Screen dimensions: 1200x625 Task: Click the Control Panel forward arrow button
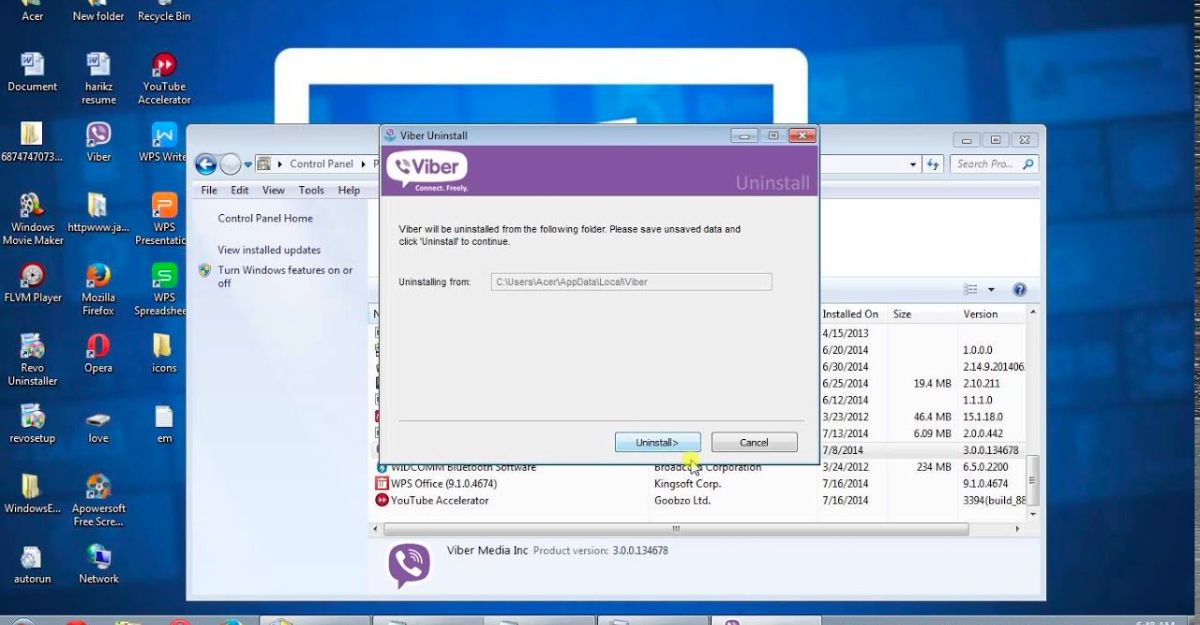(x=230, y=164)
